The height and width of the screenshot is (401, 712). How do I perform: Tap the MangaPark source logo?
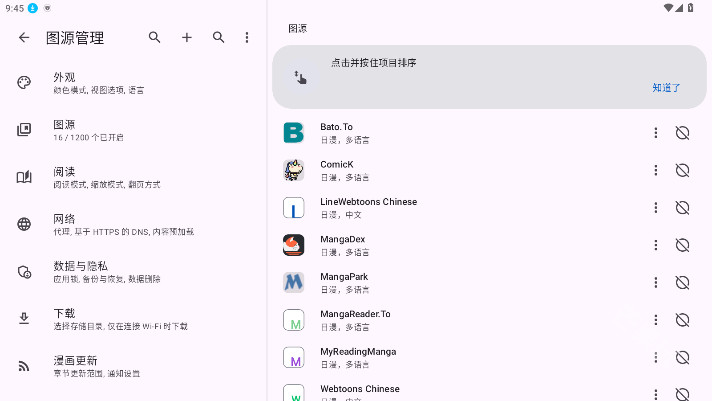[x=293, y=283]
